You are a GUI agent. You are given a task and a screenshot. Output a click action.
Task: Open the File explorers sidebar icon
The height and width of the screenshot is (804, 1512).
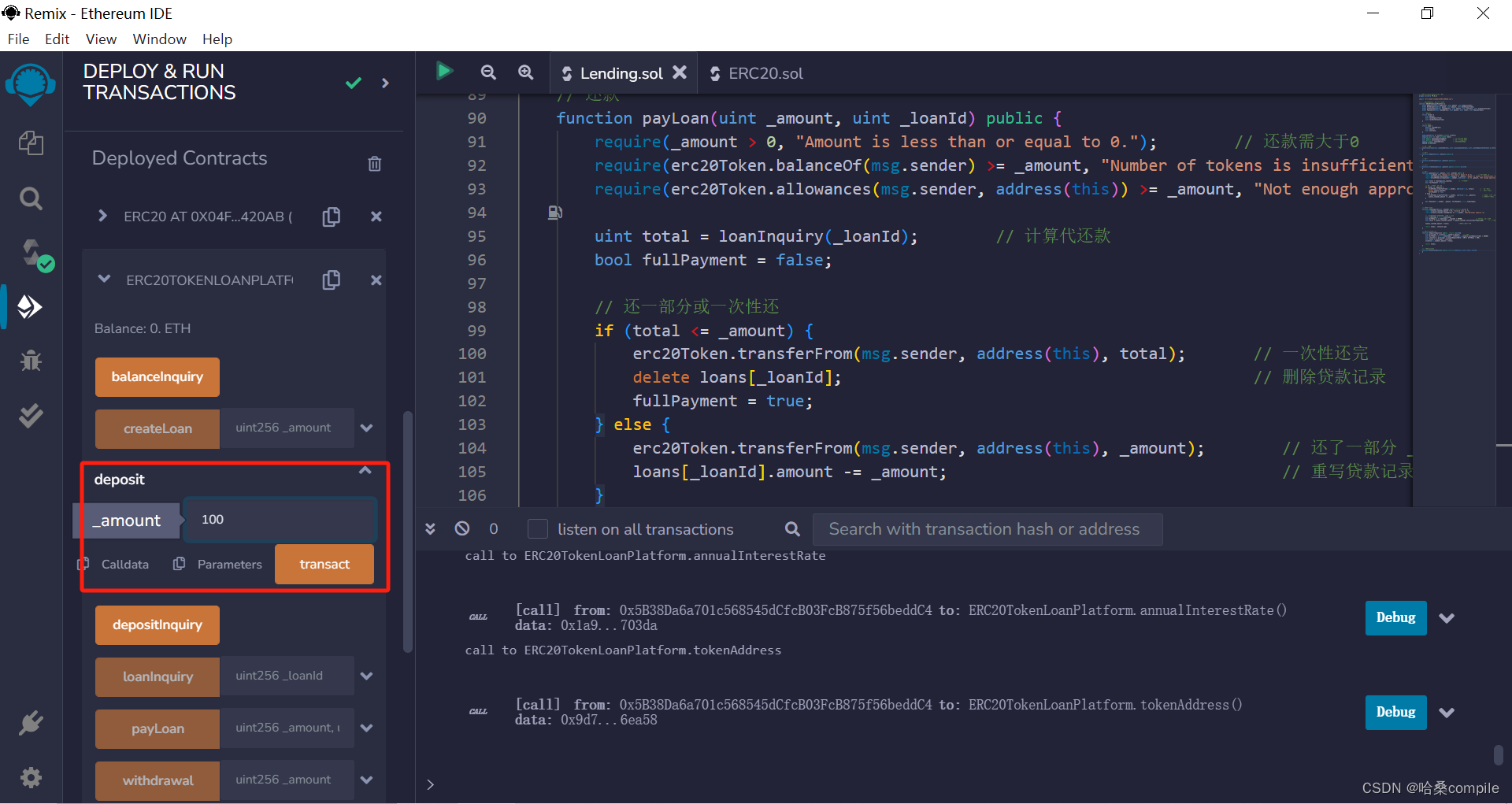[31, 143]
